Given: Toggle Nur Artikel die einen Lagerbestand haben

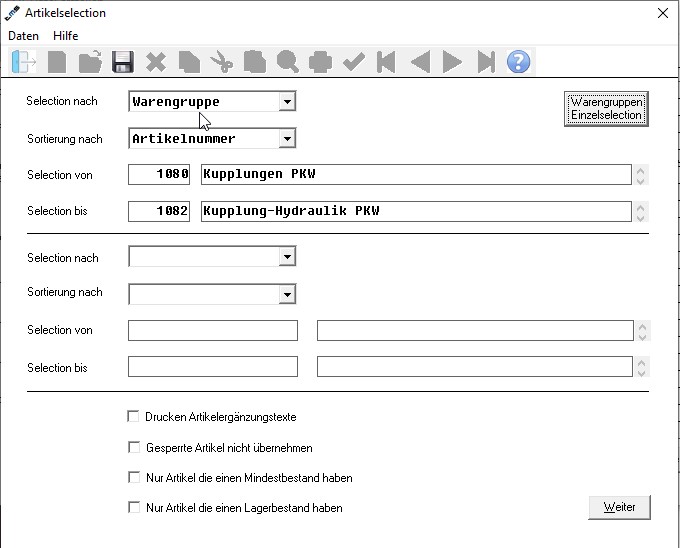Looking at the screenshot, I should (134, 507).
